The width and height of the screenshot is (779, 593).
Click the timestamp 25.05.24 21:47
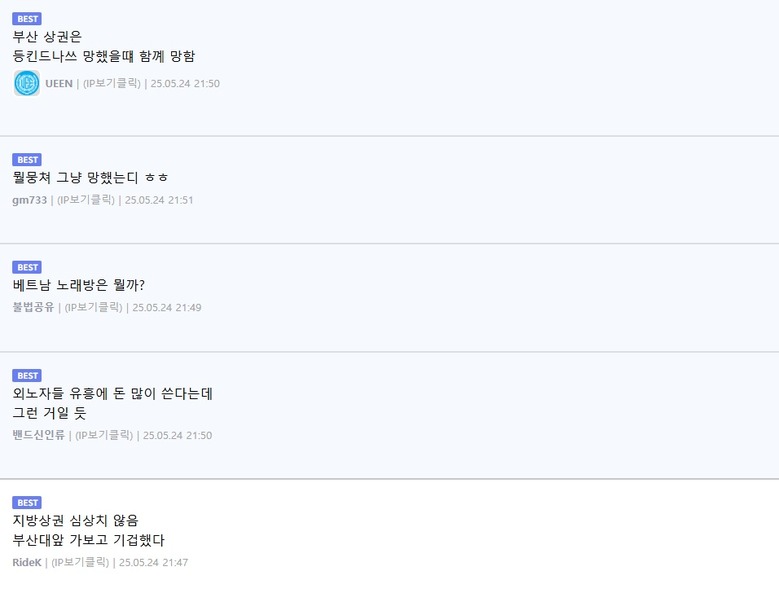point(154,562)
